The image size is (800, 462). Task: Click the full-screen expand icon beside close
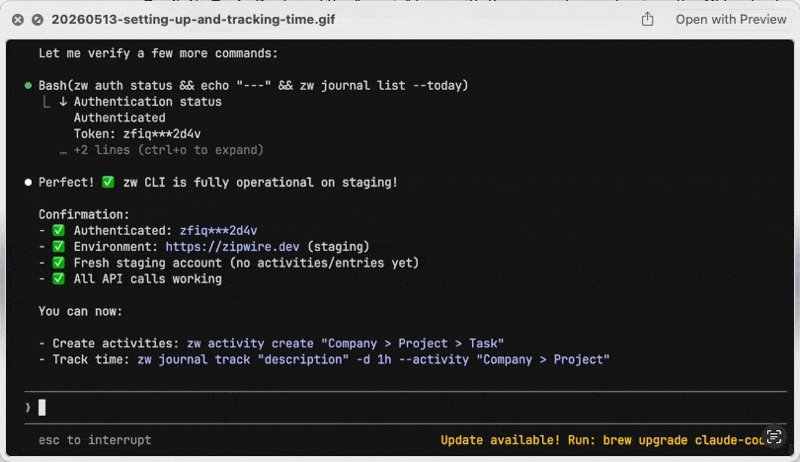point(38,20)
